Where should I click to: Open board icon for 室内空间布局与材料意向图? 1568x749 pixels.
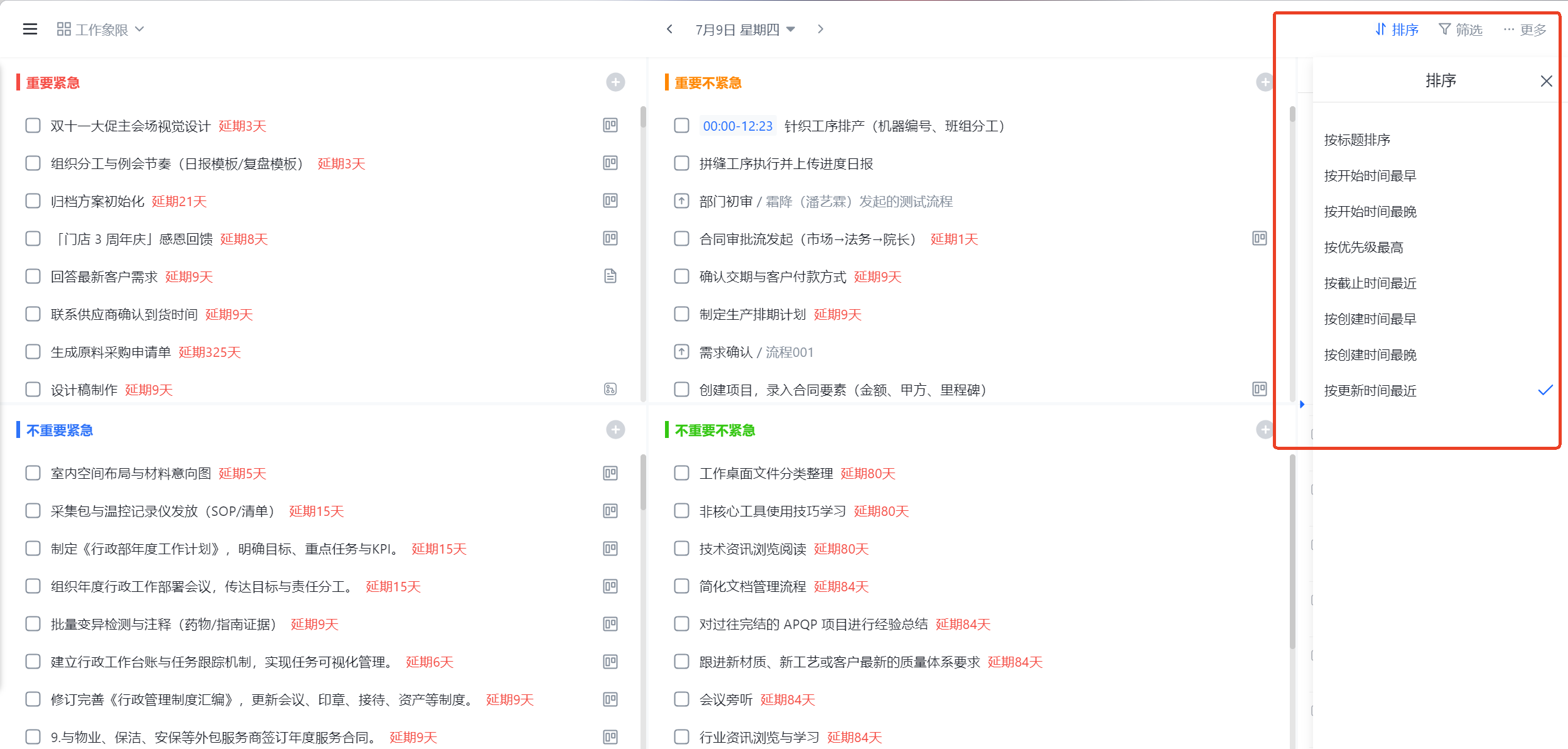610,473
